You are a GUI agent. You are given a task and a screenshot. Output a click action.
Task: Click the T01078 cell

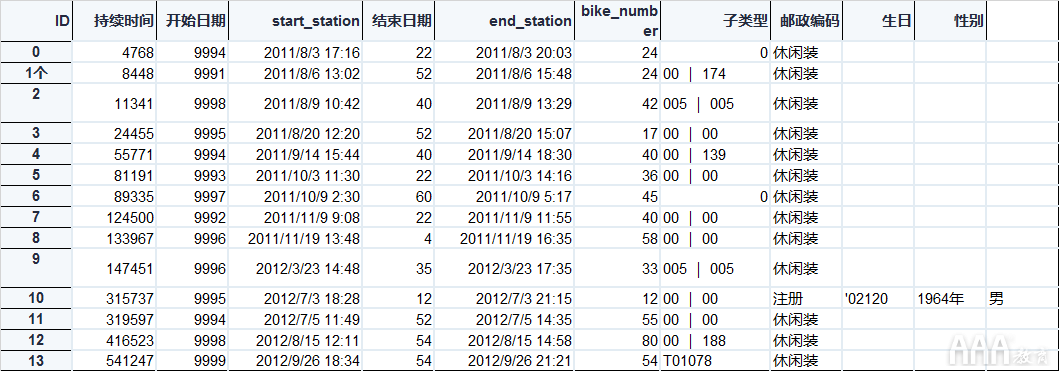[715, 361]
